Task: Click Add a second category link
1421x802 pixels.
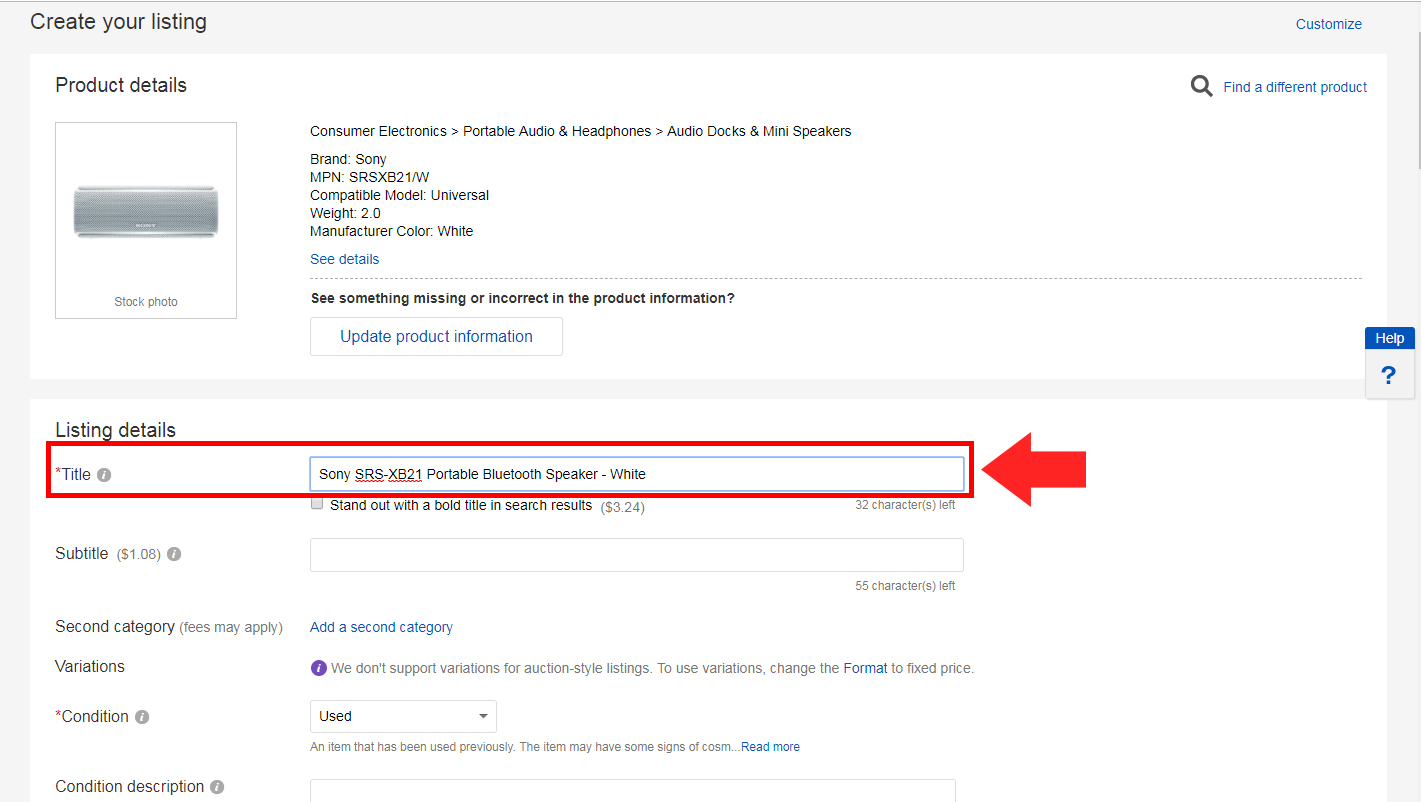Action: [381, 627]
